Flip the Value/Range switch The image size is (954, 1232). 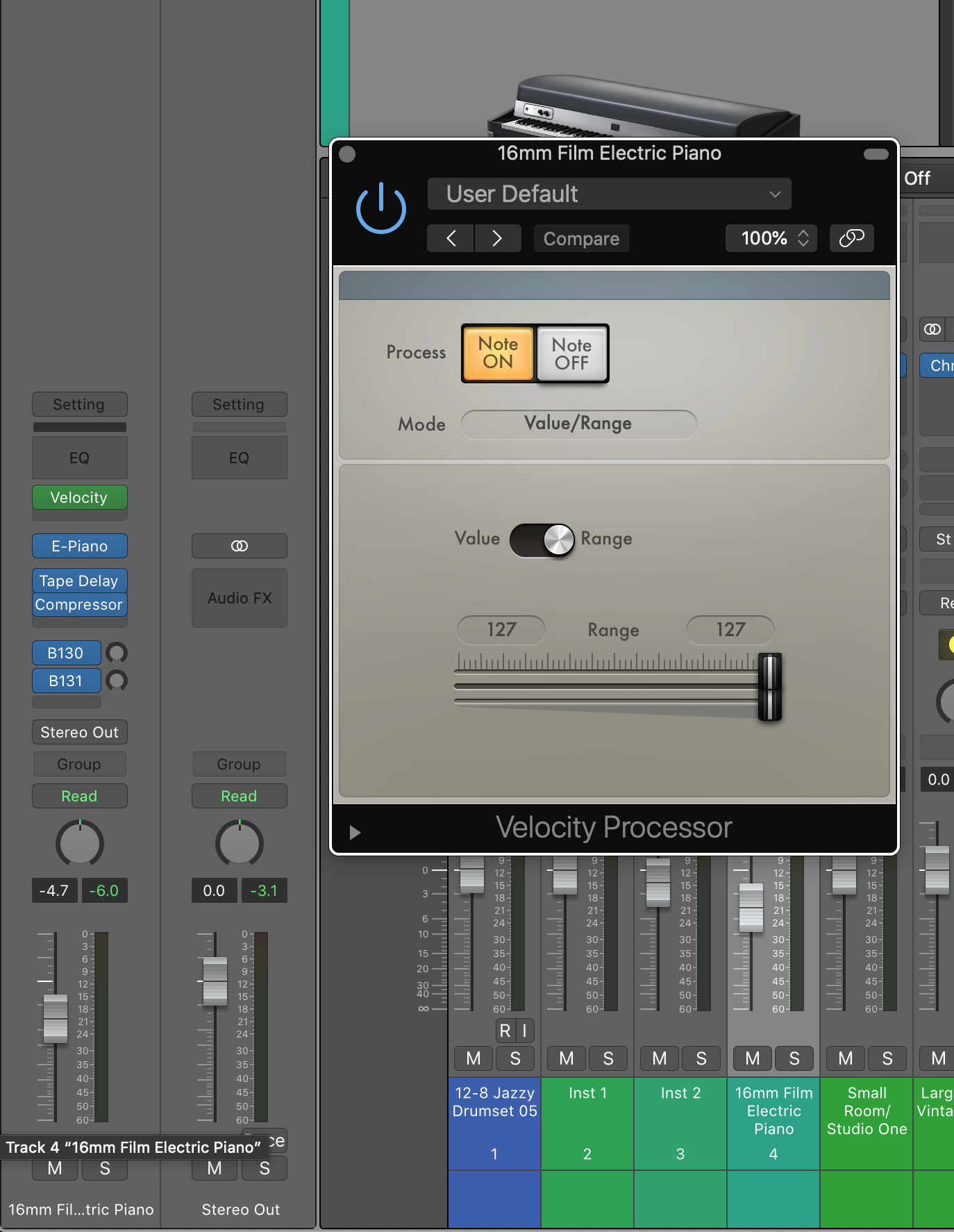[x=542, y=540]
